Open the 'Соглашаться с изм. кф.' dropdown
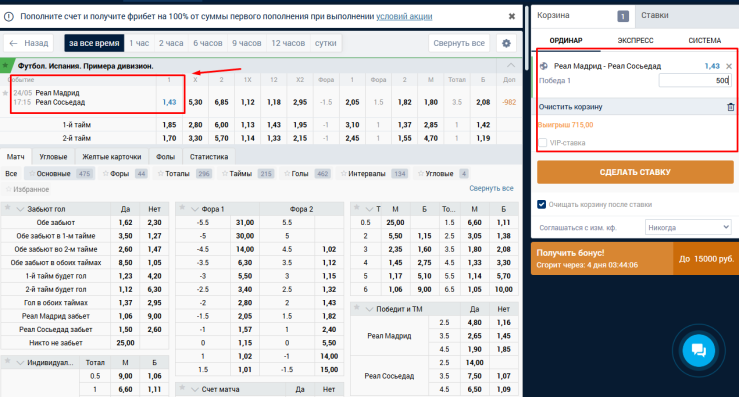739x397 pixels. pyautogui.click(x=688, y=227)
